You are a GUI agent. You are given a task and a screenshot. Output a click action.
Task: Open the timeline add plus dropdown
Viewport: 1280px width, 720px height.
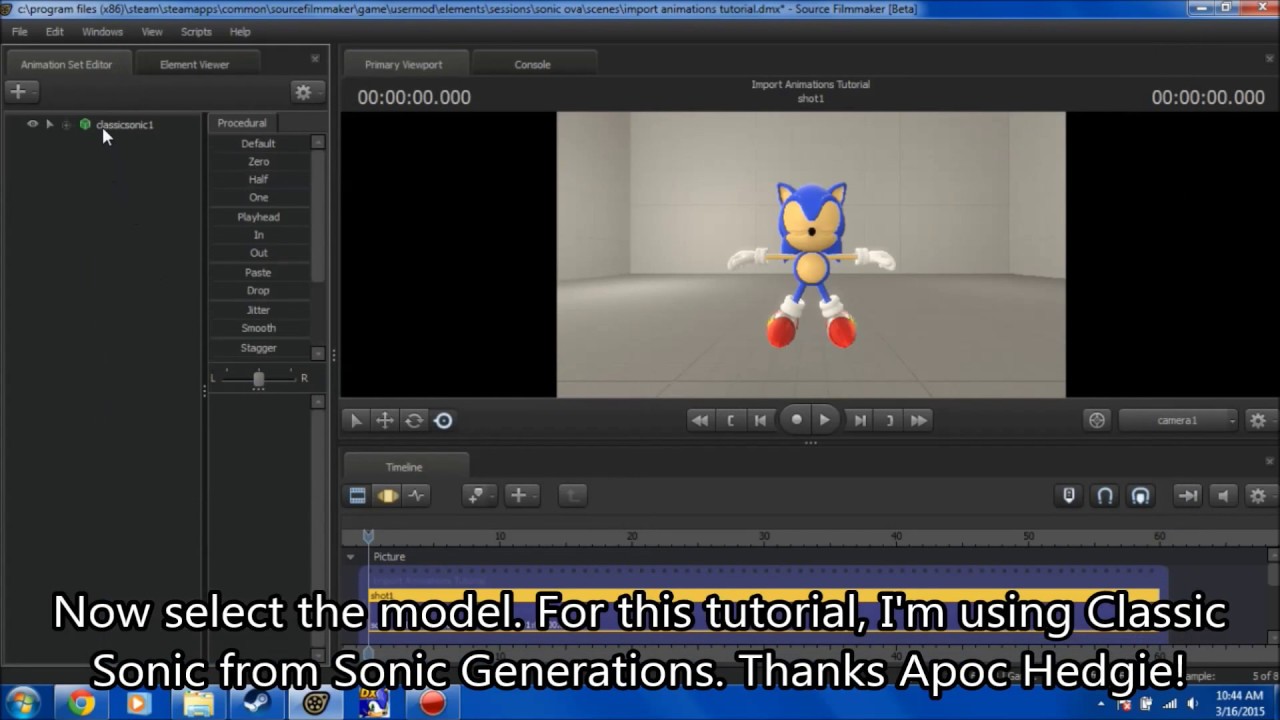point(522,495)
